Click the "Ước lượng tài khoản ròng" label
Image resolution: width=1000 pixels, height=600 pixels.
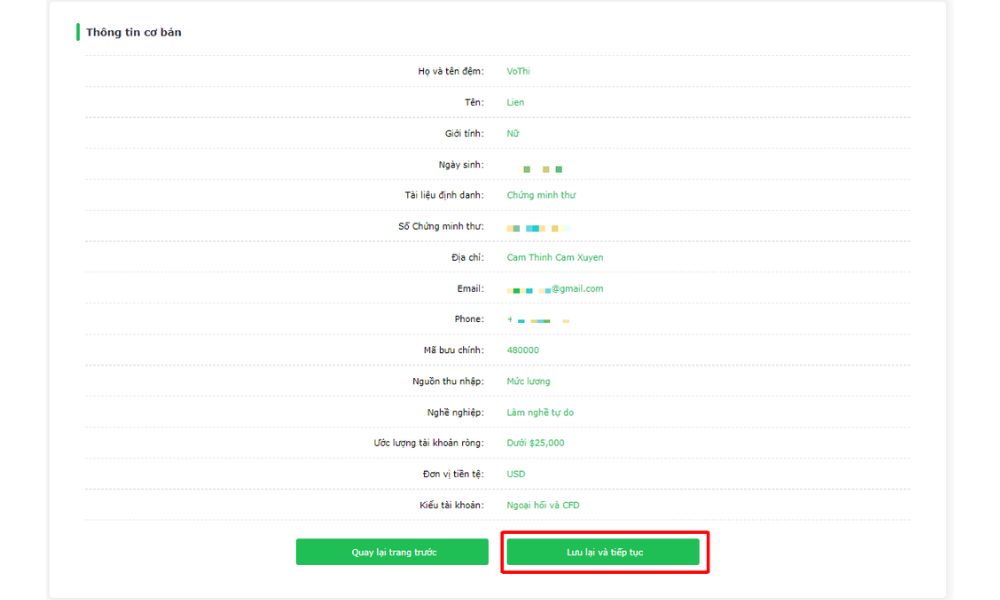[x=428, y=443]
